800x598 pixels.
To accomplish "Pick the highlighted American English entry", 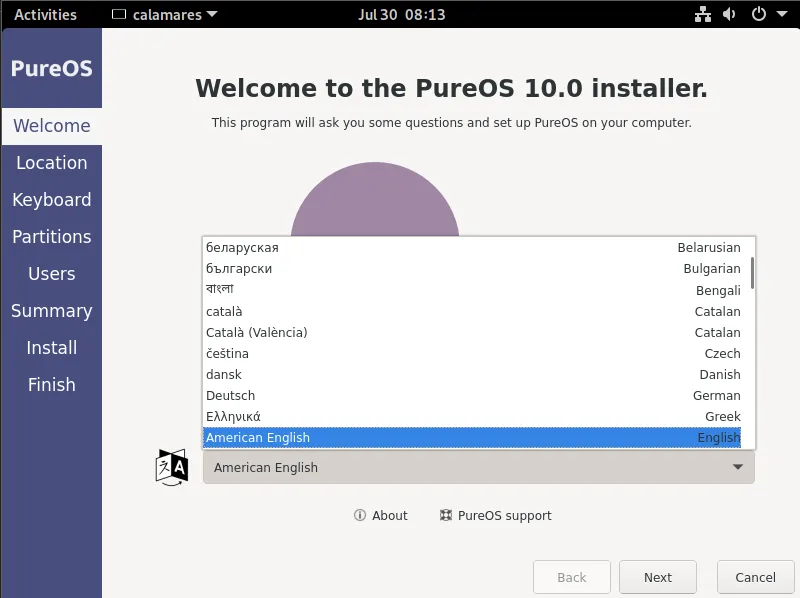I will (258, 437).
